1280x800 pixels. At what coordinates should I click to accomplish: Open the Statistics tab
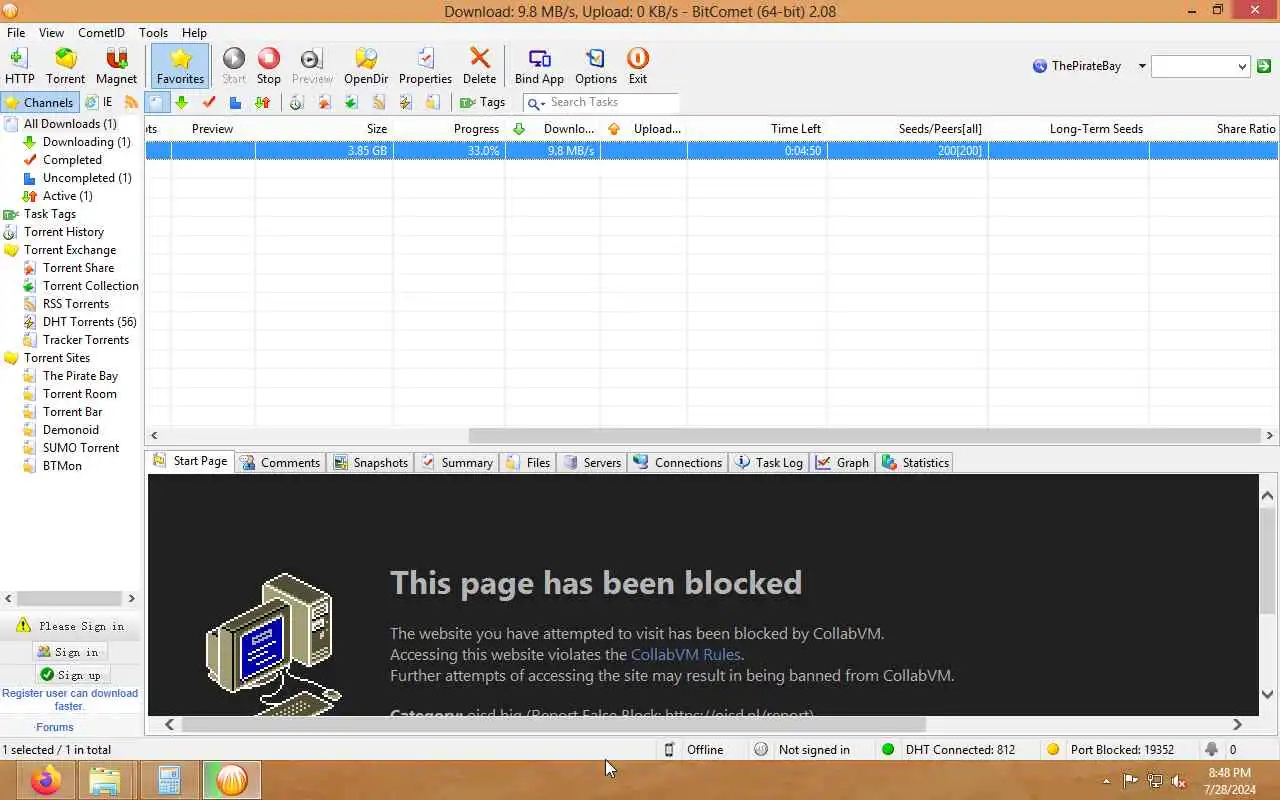[x=915, y=462]
